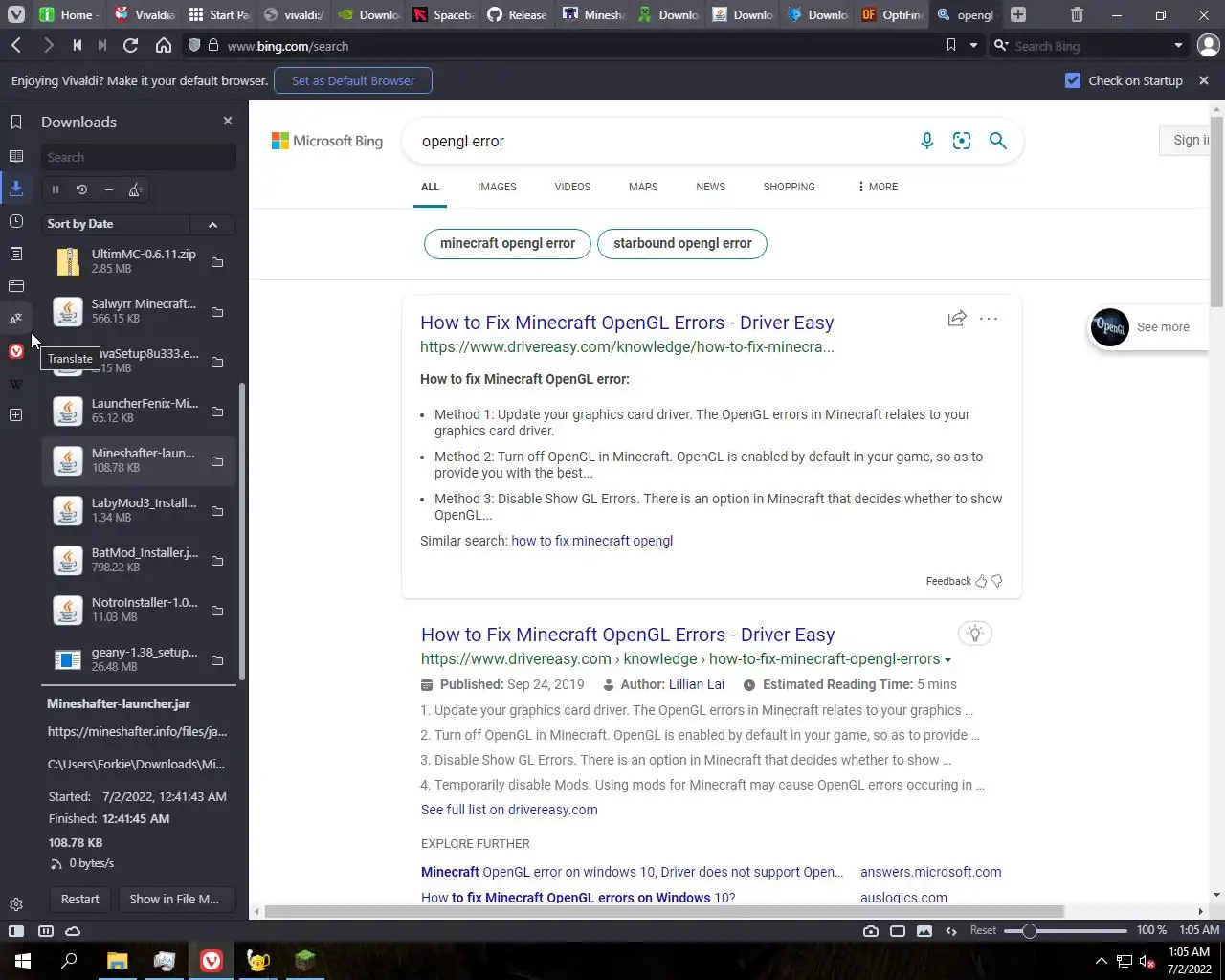
Task: Uncheck Check on Startup checkbox
Action: (1073, 80)
